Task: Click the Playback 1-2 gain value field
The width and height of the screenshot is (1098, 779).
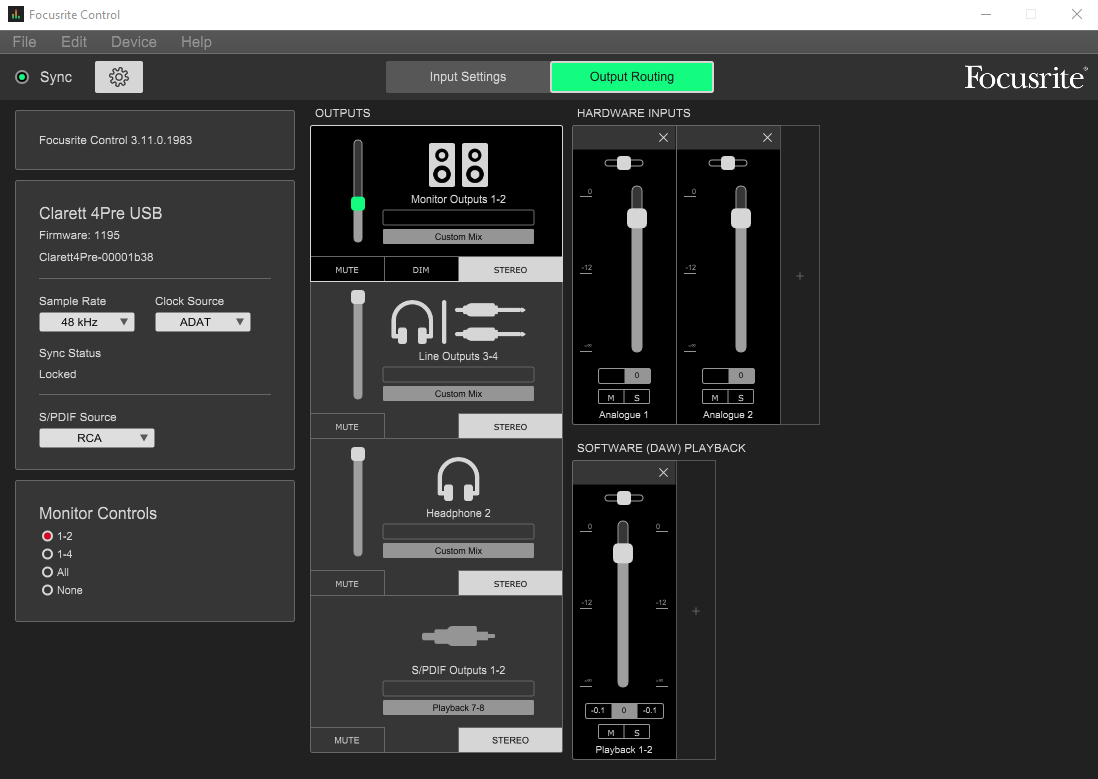Action: (x=624, y=710)
